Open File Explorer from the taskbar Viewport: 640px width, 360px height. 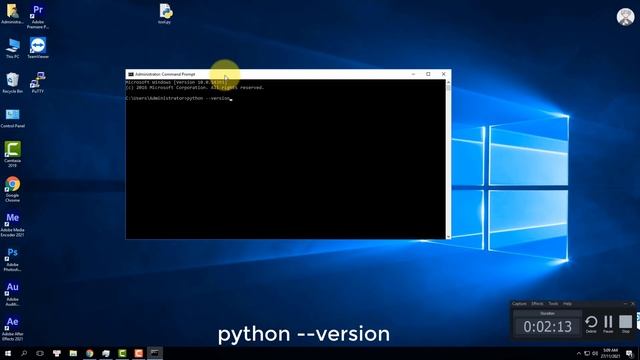pos(73,353)
